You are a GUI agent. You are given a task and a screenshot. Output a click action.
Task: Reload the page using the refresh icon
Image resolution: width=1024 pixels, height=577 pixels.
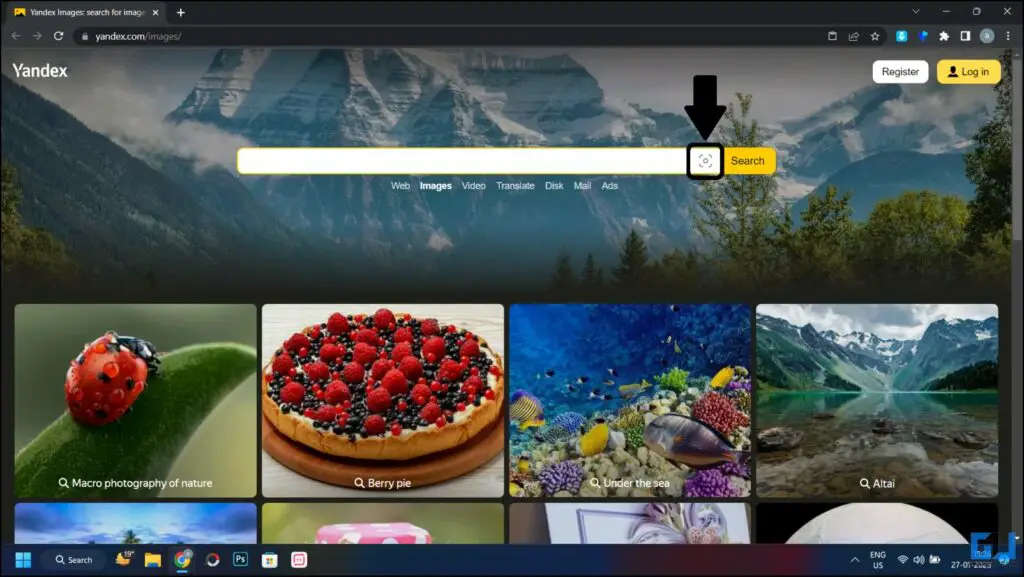pyautogui.click(x=59, y=36)
